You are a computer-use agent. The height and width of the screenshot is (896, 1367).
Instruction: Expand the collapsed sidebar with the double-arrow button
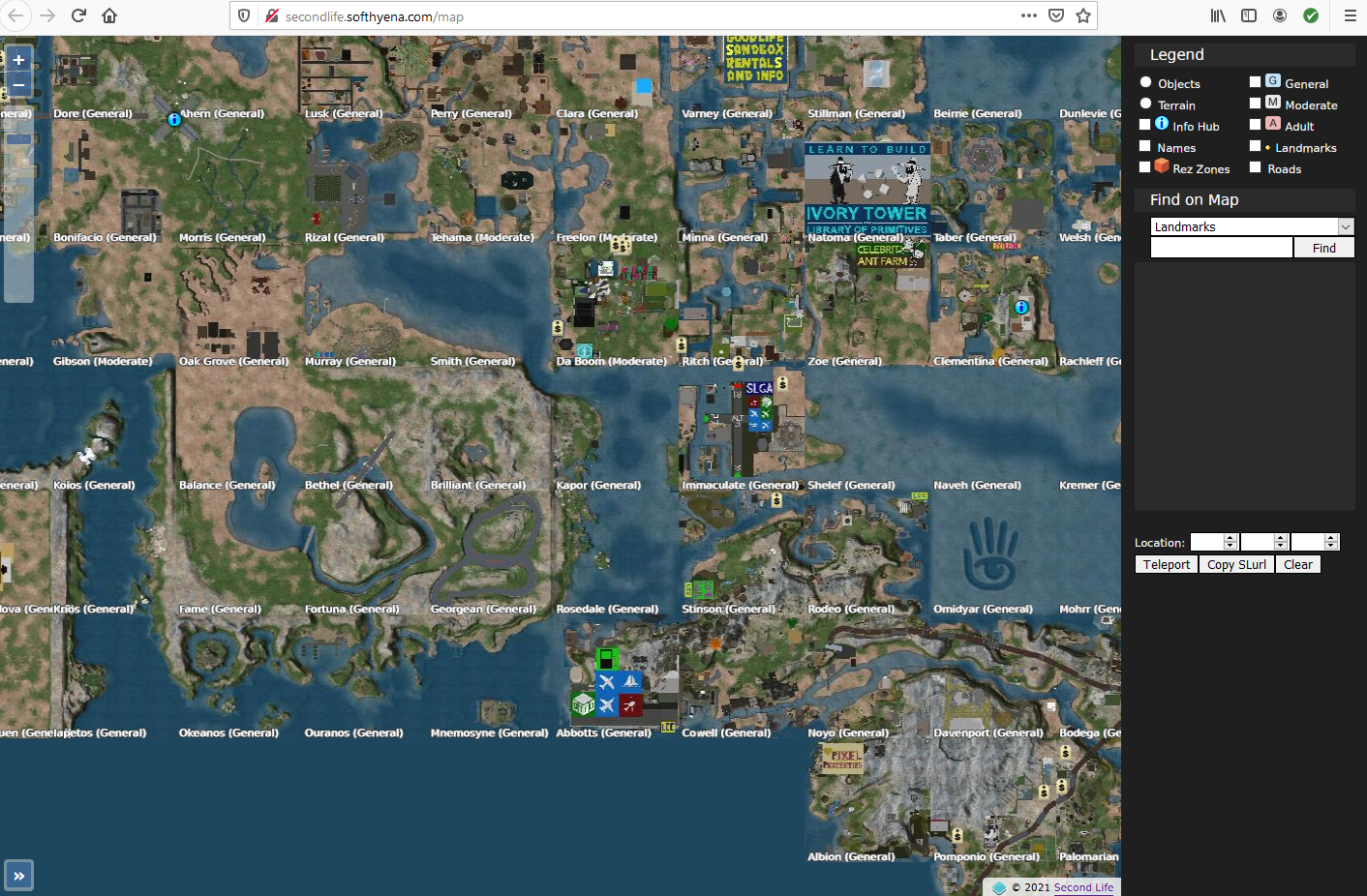pos(18,874)
